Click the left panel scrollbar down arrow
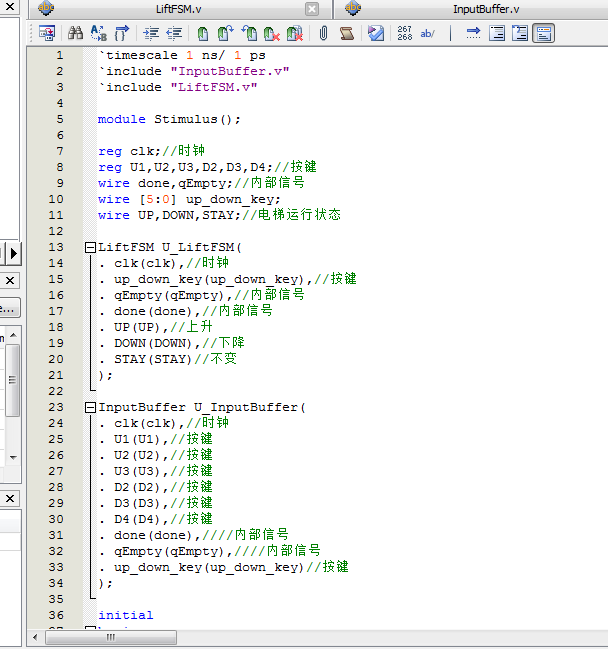 point(13,457)
